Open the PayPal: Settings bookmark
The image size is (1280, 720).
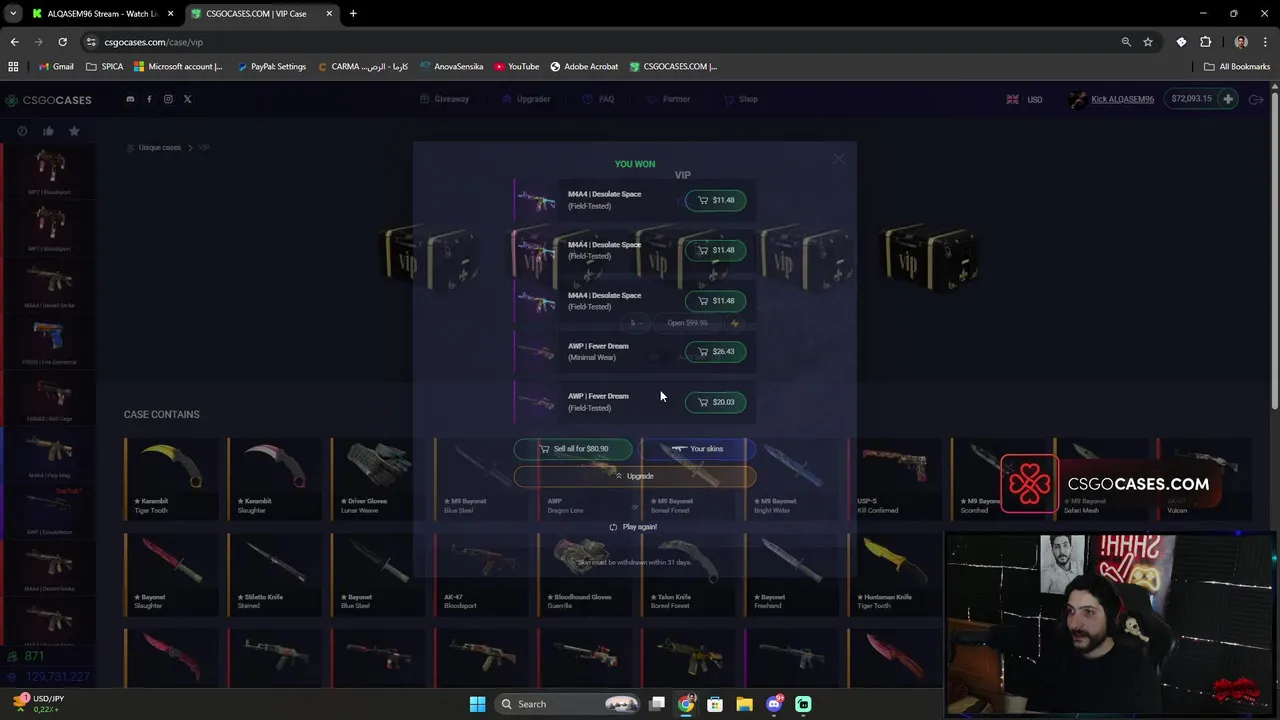[x=271, y=66]
